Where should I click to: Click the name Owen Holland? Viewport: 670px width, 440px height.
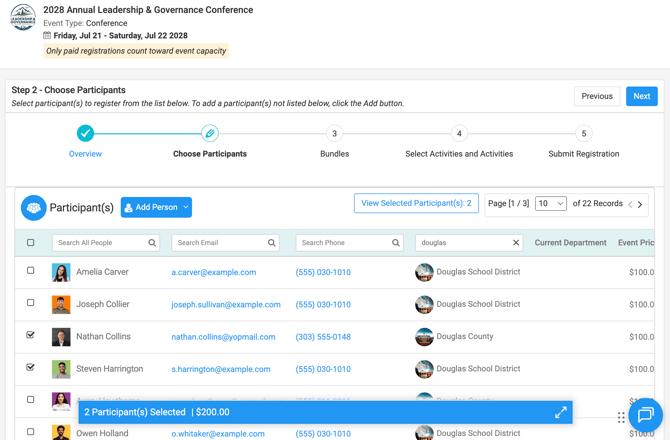click(x=102, y=433)
